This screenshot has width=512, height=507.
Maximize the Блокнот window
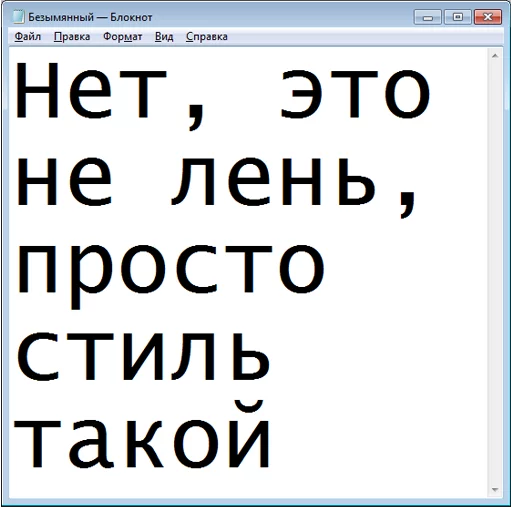(x=458, y=17)
